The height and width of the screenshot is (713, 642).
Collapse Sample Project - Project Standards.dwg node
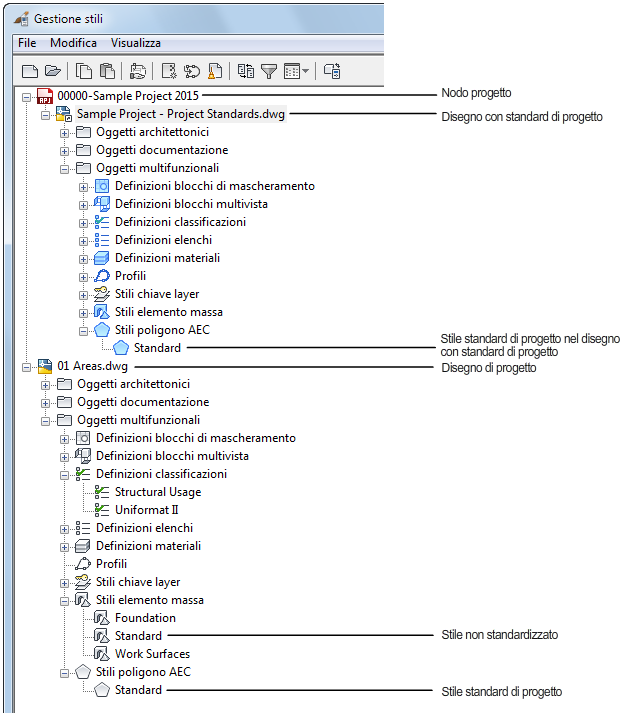click(45, 115)
